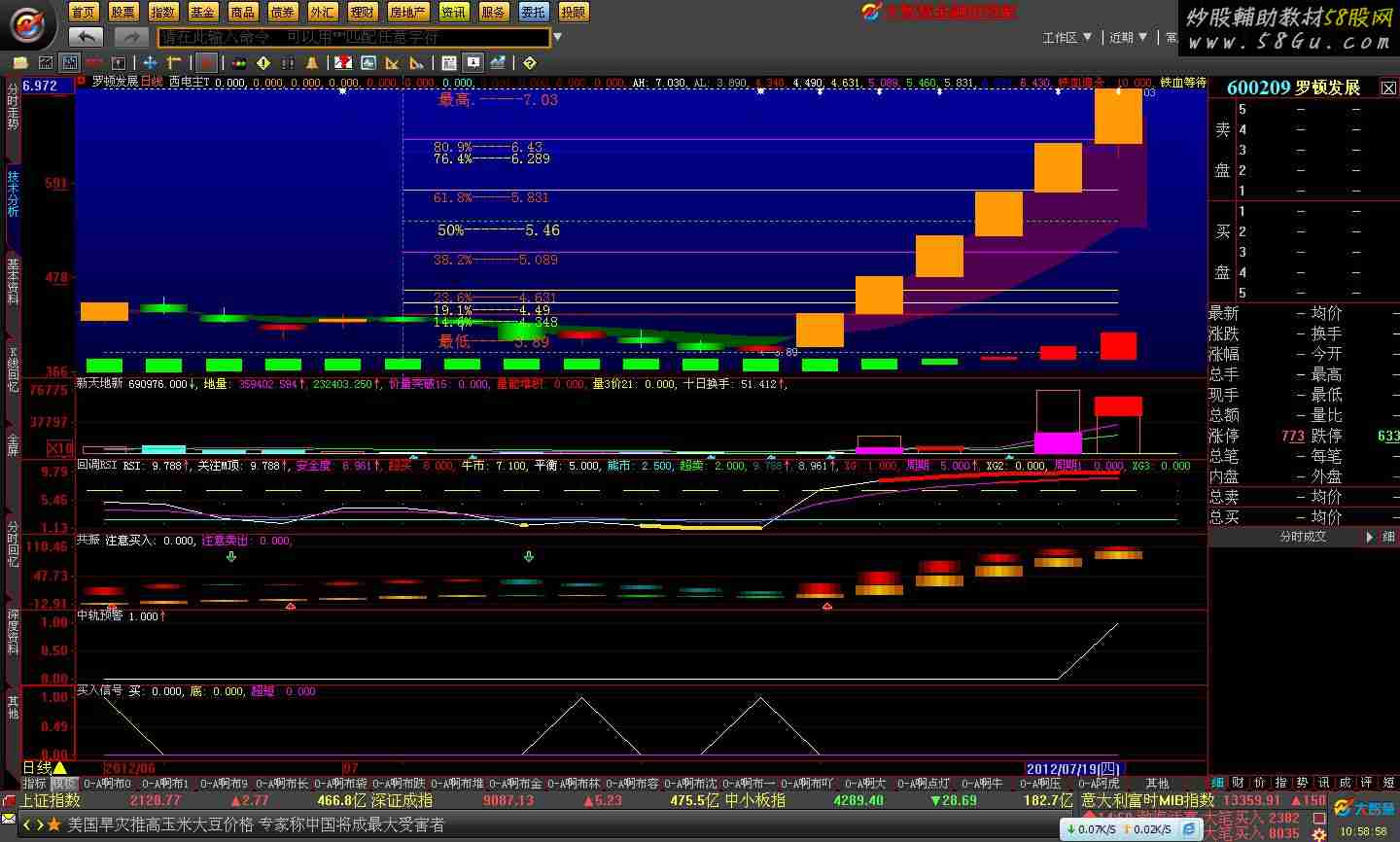Viewport: 1400px width, 842px height.
Task: Click the X10 multiplier label in volume panel
Action: coord(60,448)
